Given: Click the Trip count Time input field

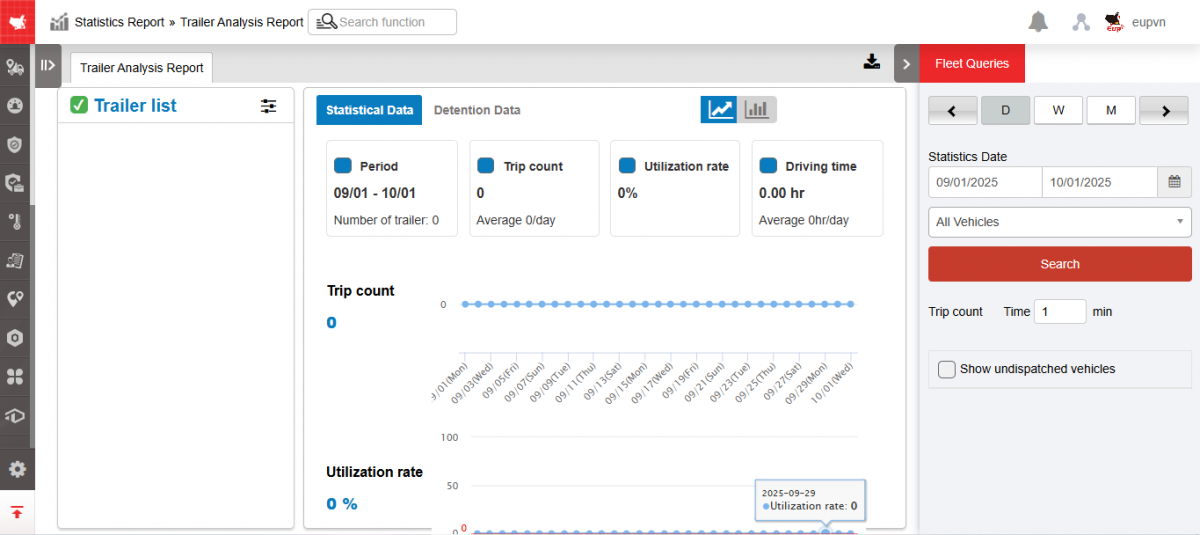Looking at the screenshot, I should click(1059, 312).
